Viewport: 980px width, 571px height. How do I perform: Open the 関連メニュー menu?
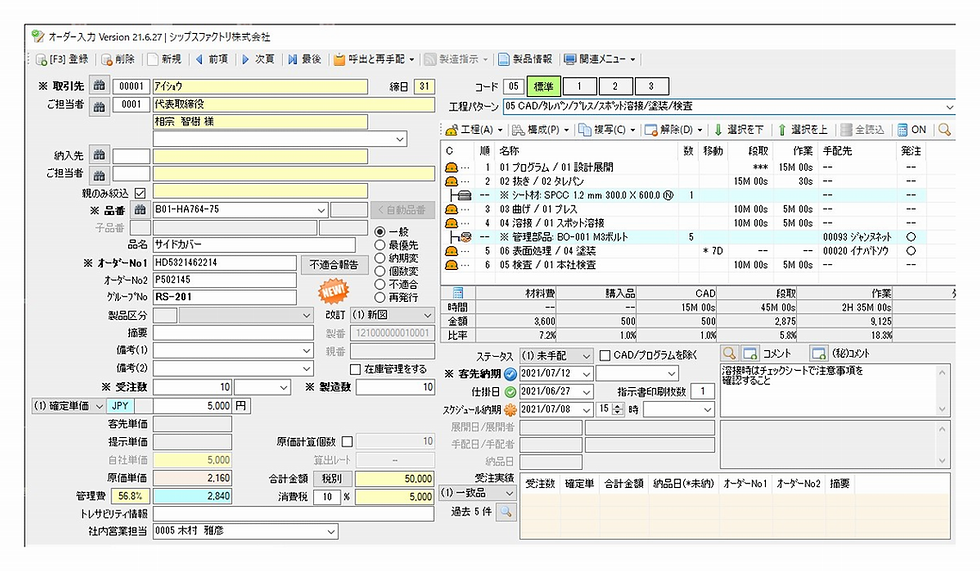pyautogui.click(x=599, y=59)
